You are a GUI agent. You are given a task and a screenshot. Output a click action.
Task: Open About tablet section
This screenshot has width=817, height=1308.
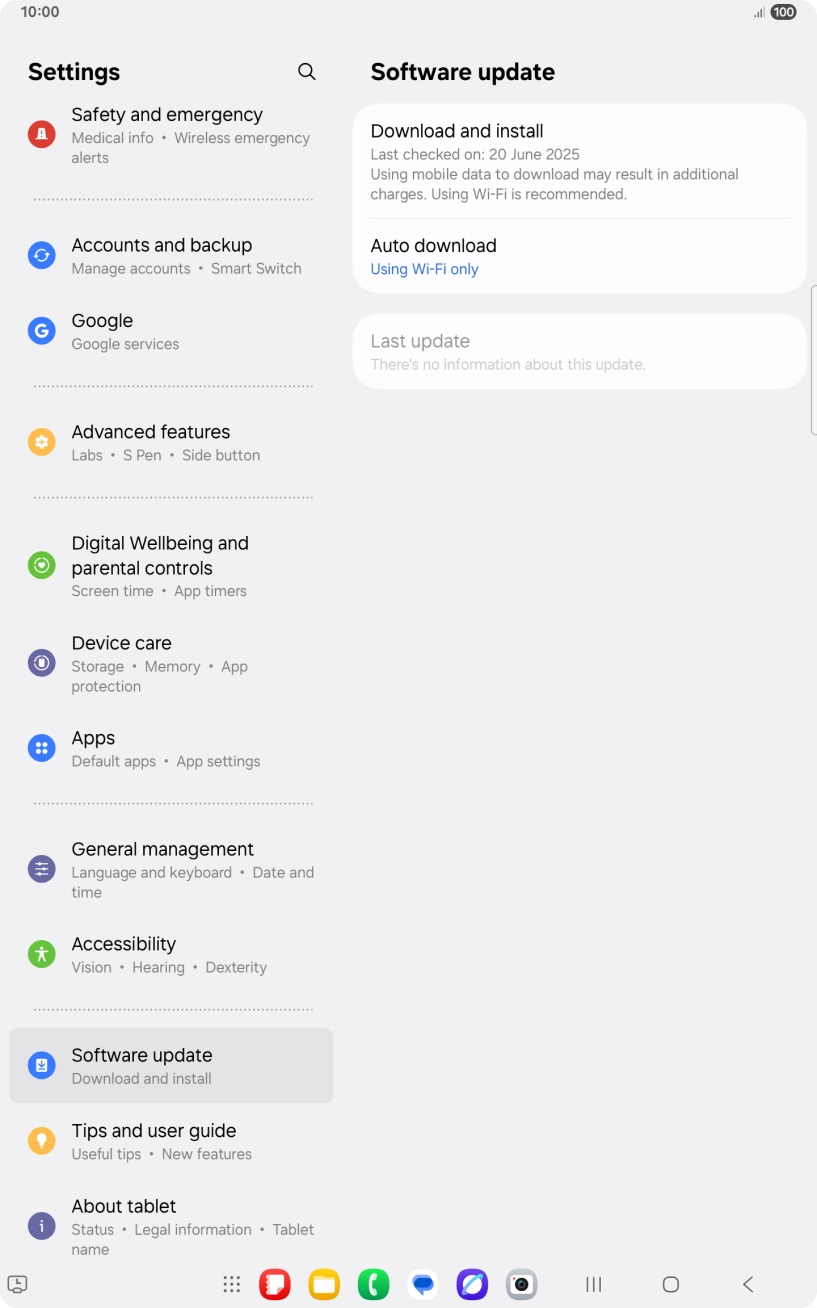(x=171, y=1226)
